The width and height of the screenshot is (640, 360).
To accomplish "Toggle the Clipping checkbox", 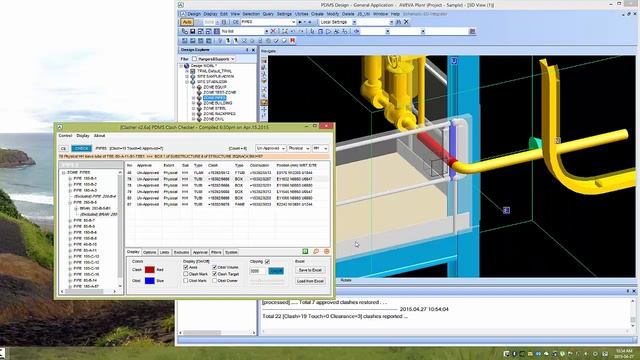I will click(x=267, y=261).
